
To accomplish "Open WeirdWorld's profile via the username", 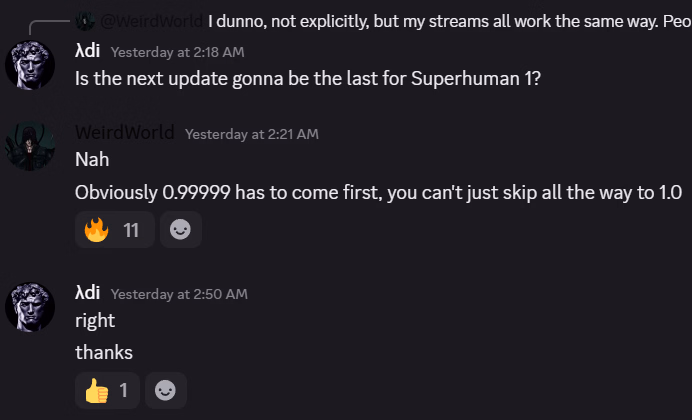I will (x=124, y=133).
